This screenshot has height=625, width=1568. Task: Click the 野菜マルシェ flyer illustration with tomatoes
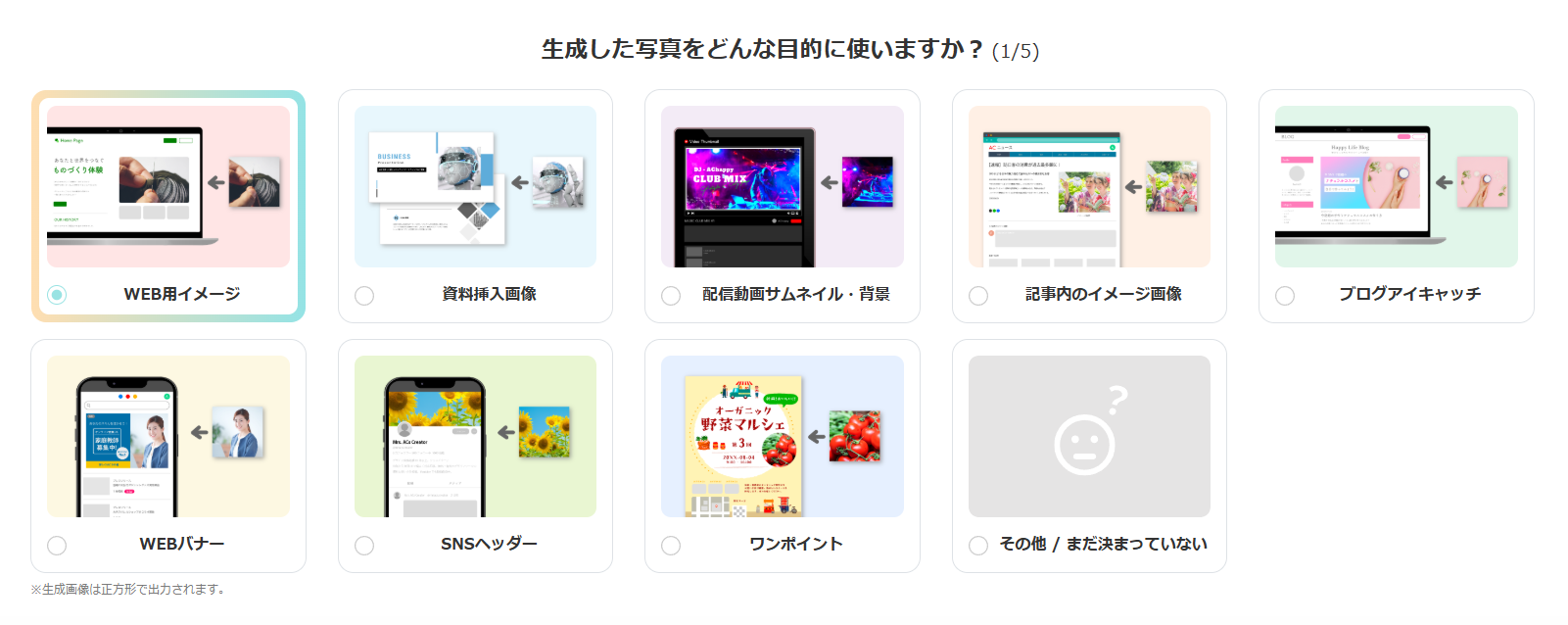pyautogui.click(x=783, y=436)
